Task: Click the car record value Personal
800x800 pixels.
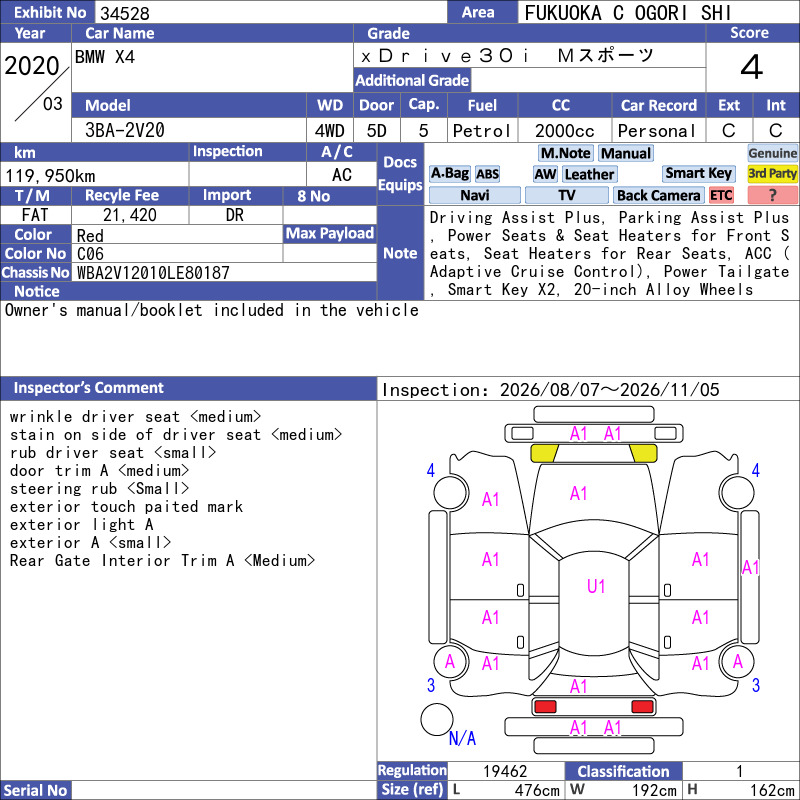Action: (x=656, y=131)
